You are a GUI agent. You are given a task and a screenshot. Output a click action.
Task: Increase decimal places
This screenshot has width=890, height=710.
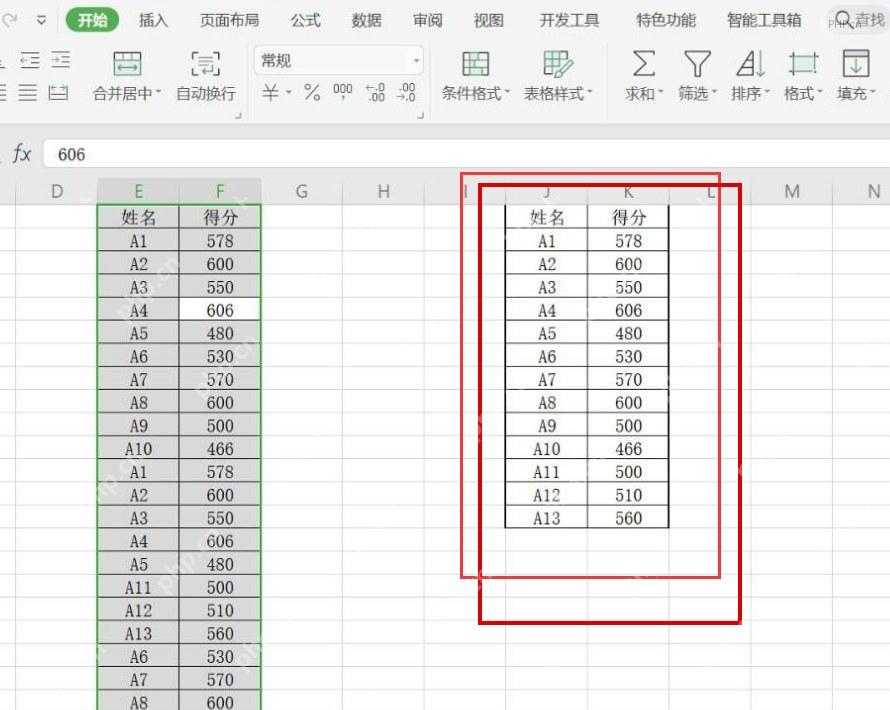375,92
